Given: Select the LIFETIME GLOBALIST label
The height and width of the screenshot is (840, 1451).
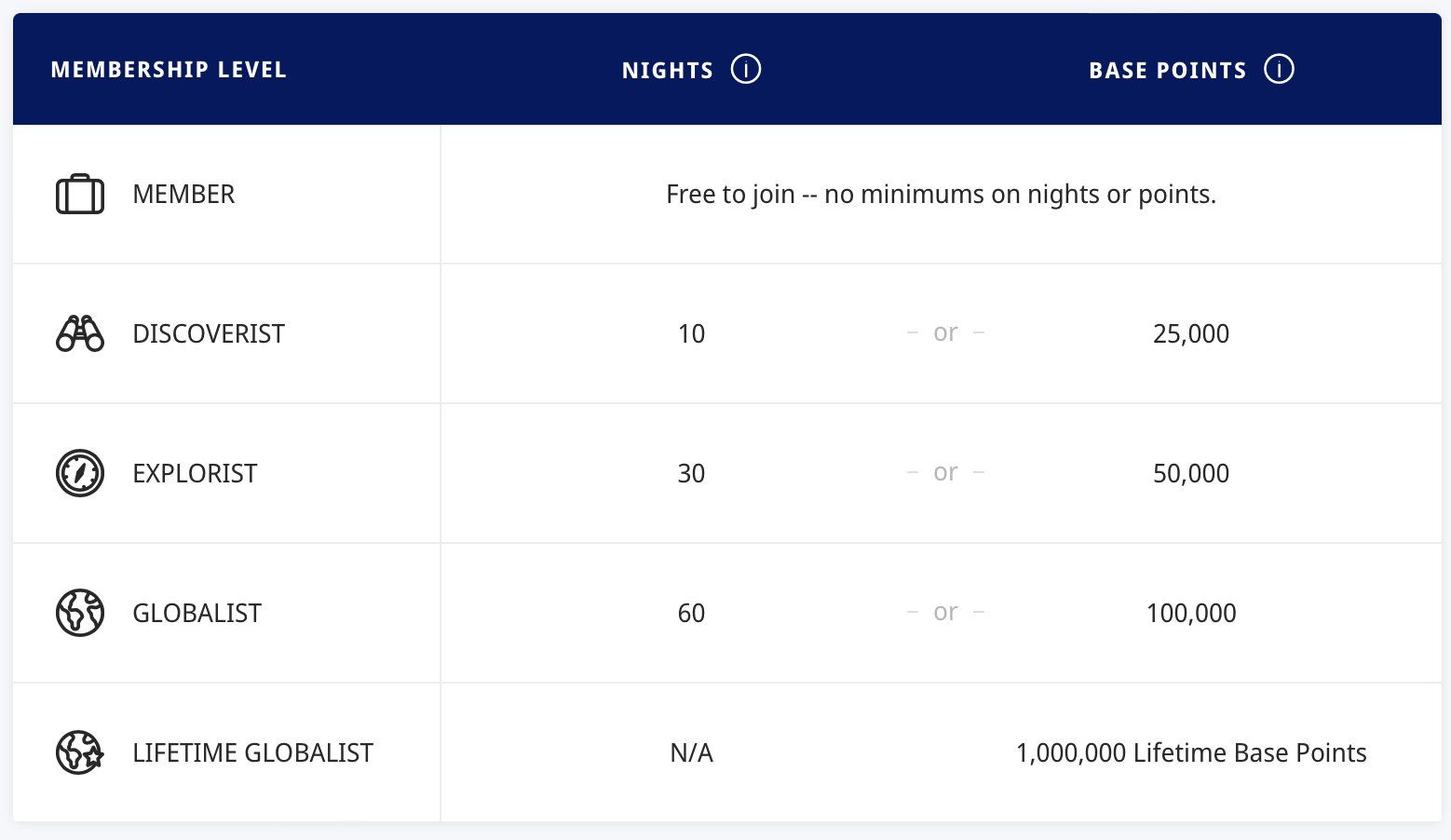Looking at the screenshot, I should pyautogui.click(x=252, y=752).
